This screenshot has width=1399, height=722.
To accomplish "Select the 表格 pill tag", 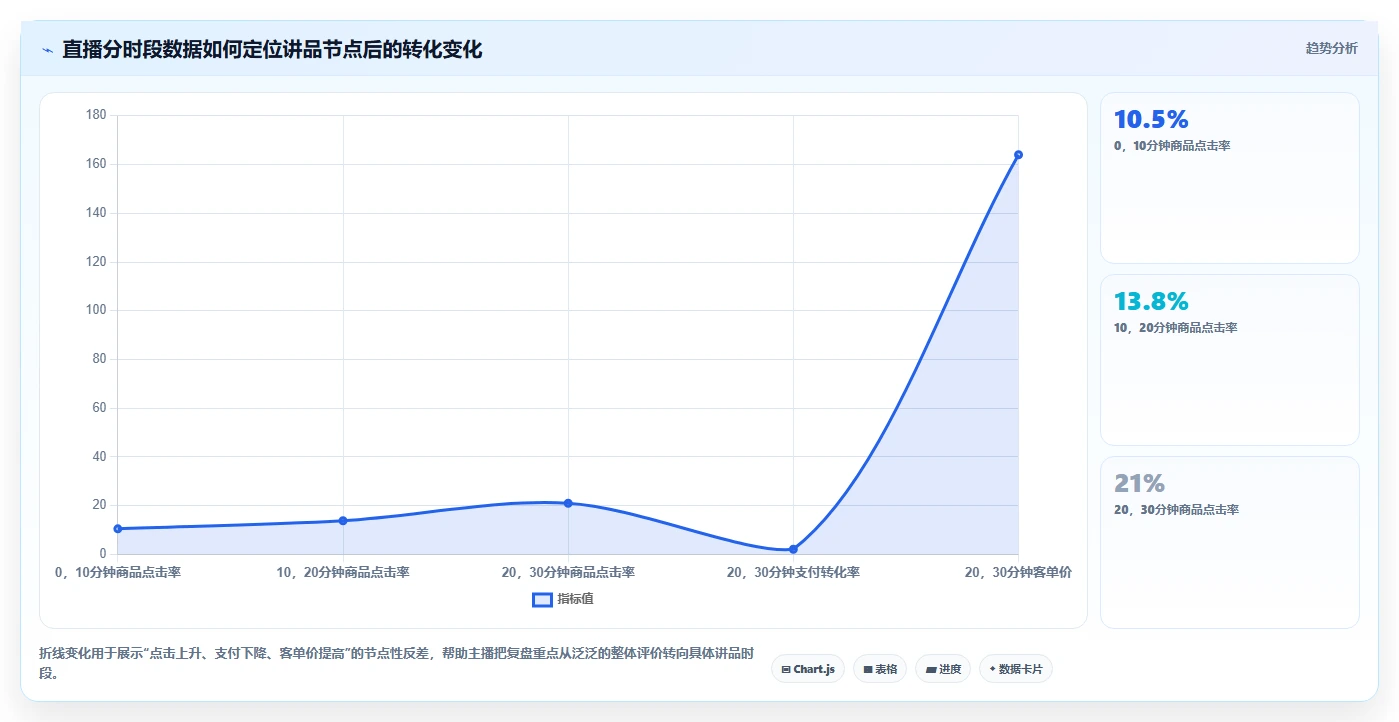I will (880, 669).
